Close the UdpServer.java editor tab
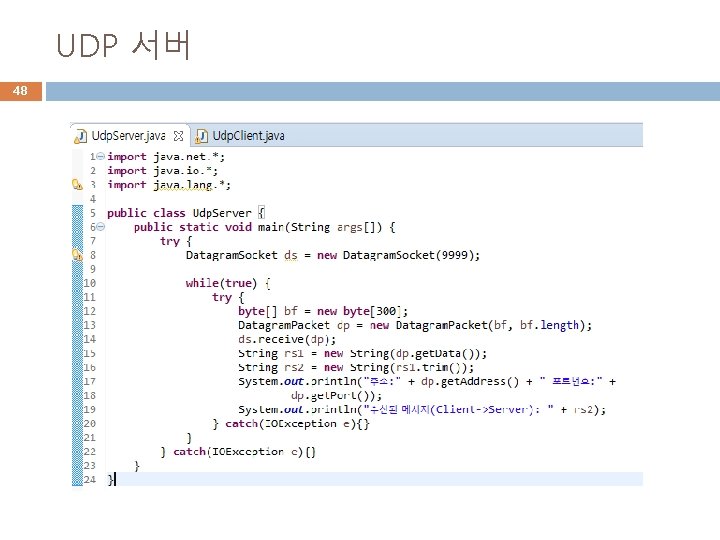Screen dimensions: 720x540 pyautogui.click(x=178, y=136)
